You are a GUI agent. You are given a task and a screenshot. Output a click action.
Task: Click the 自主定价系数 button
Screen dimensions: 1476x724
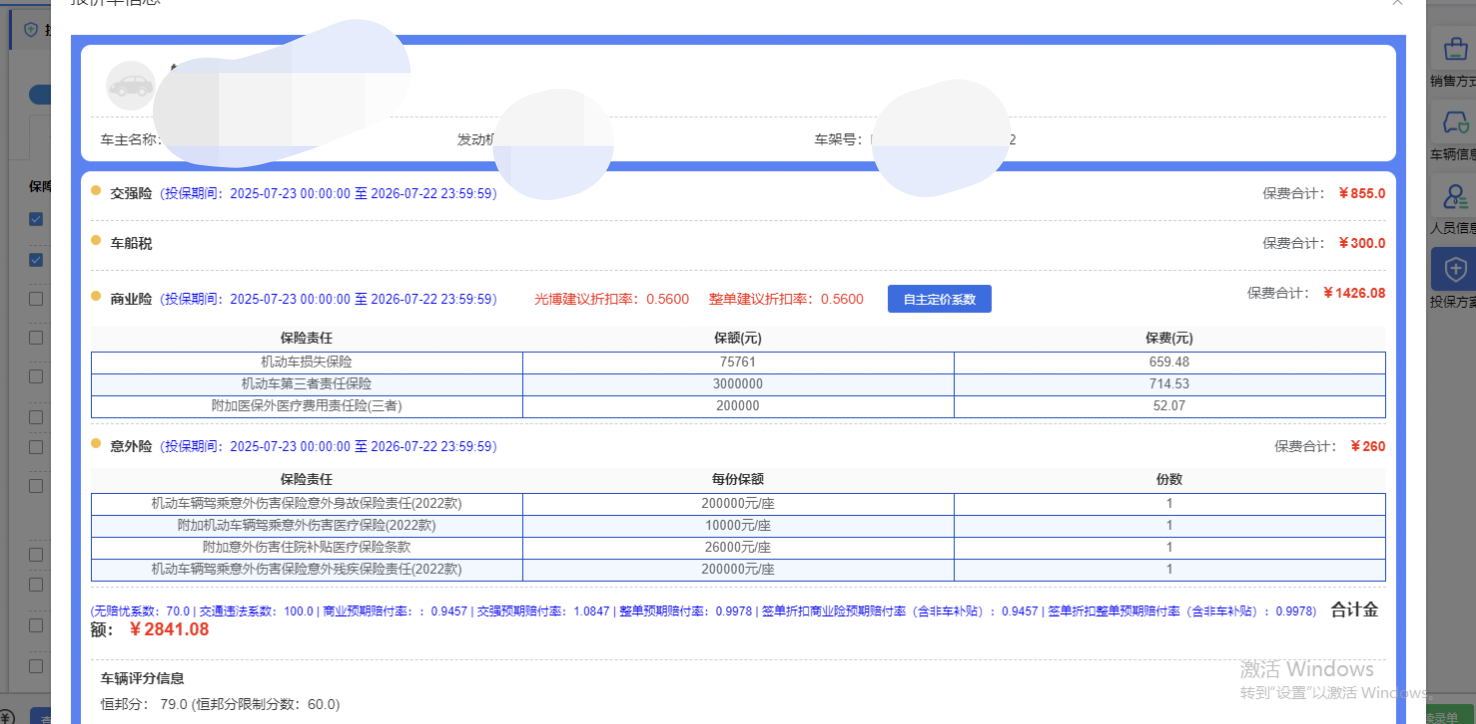(939, 299)
